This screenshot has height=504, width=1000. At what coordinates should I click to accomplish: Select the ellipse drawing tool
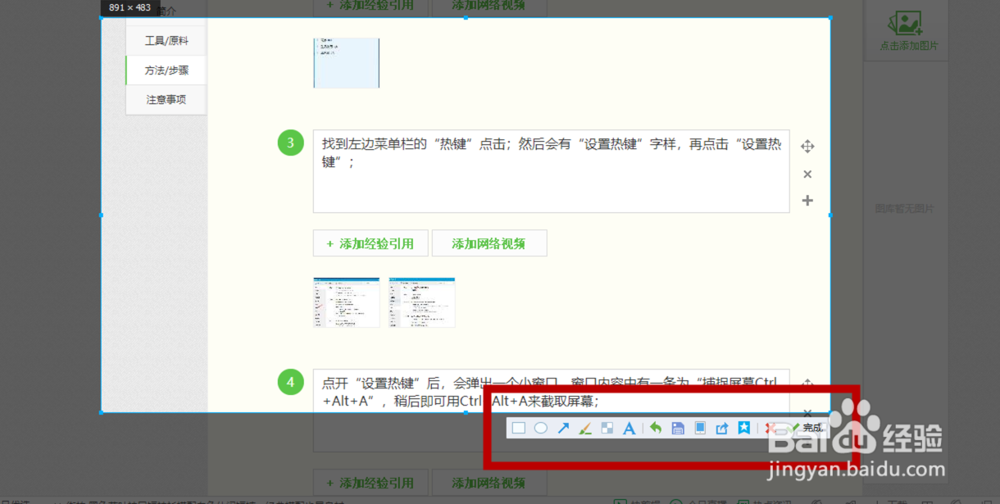click(541, 428)
